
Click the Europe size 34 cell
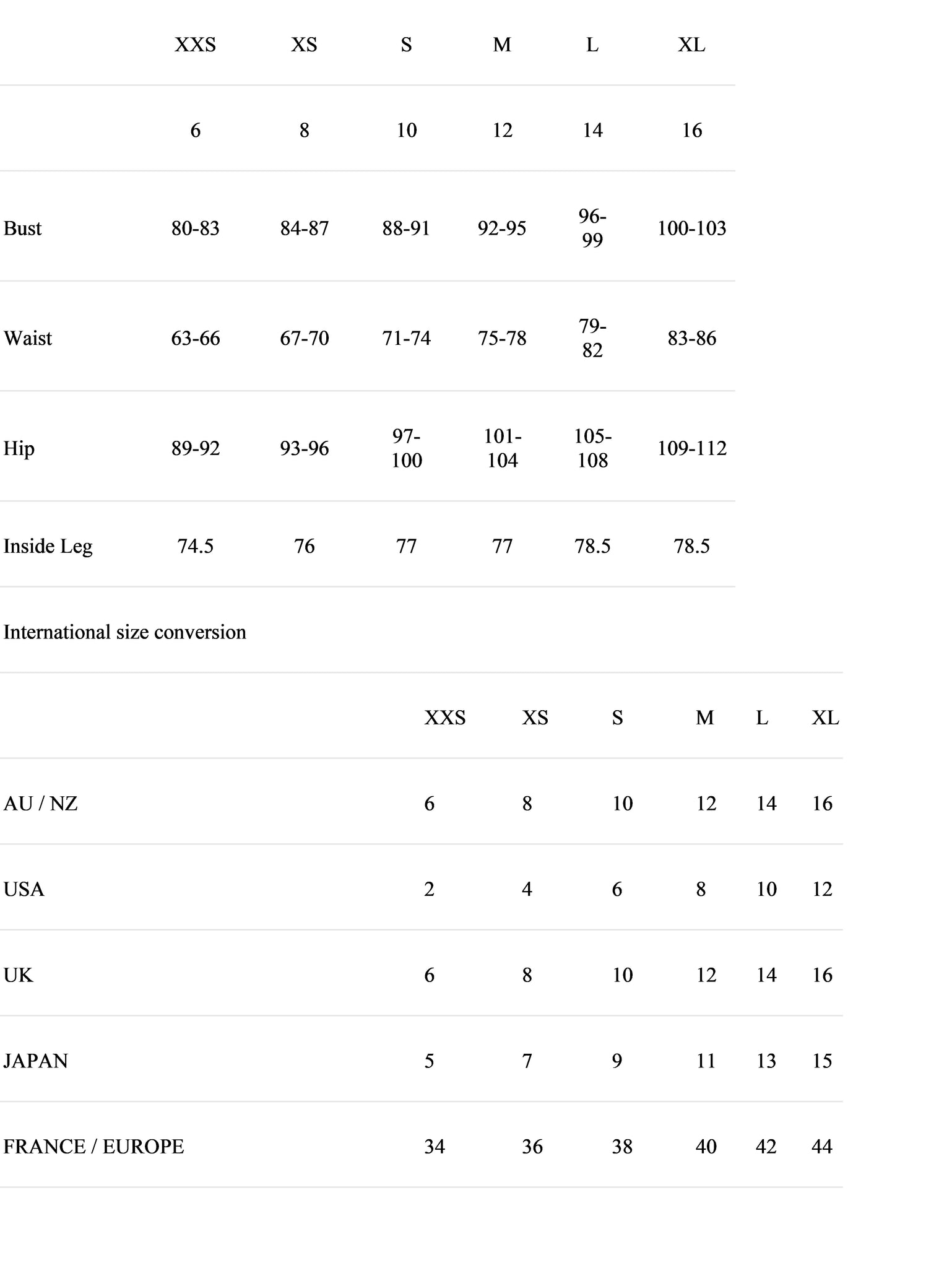[x=435, y=1147]
